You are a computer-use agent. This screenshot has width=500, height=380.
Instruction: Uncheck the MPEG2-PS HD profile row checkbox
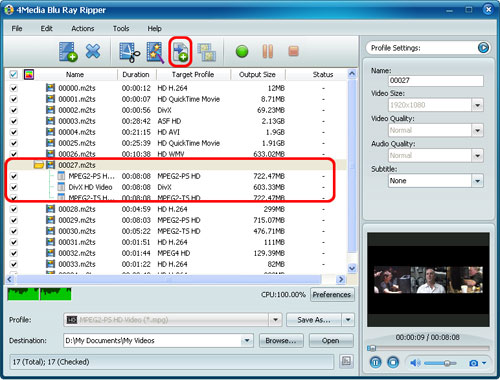click(x=13, y=176)
